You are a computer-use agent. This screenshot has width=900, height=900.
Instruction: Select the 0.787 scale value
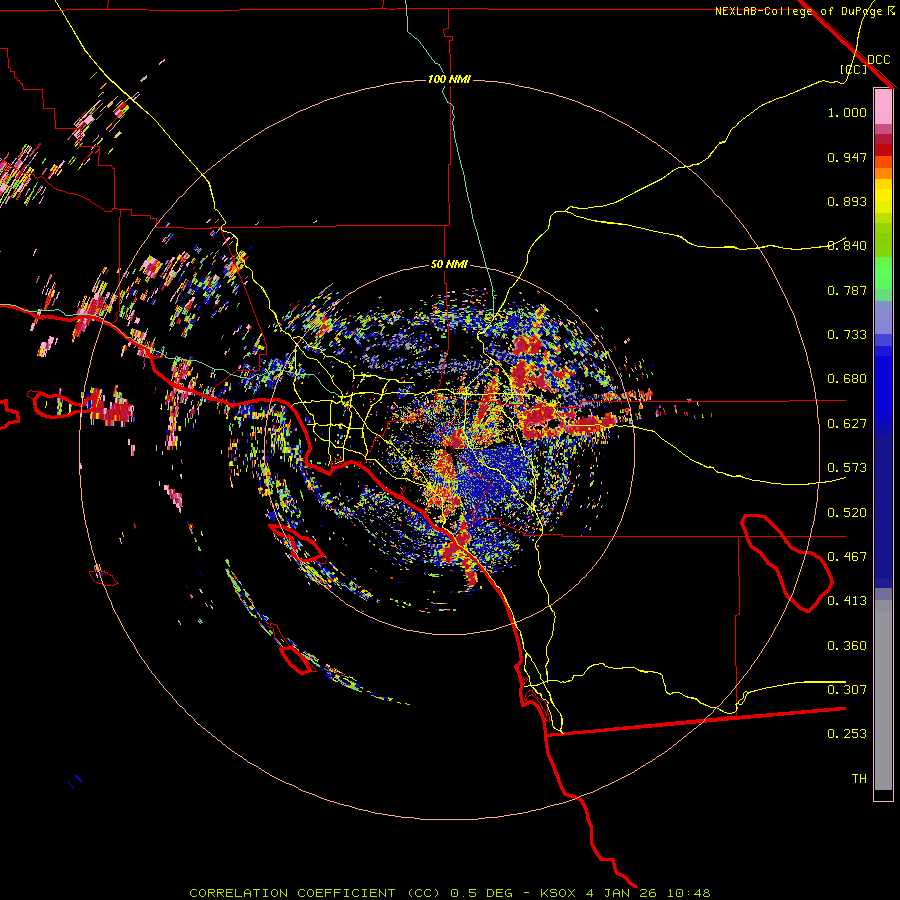847,290
